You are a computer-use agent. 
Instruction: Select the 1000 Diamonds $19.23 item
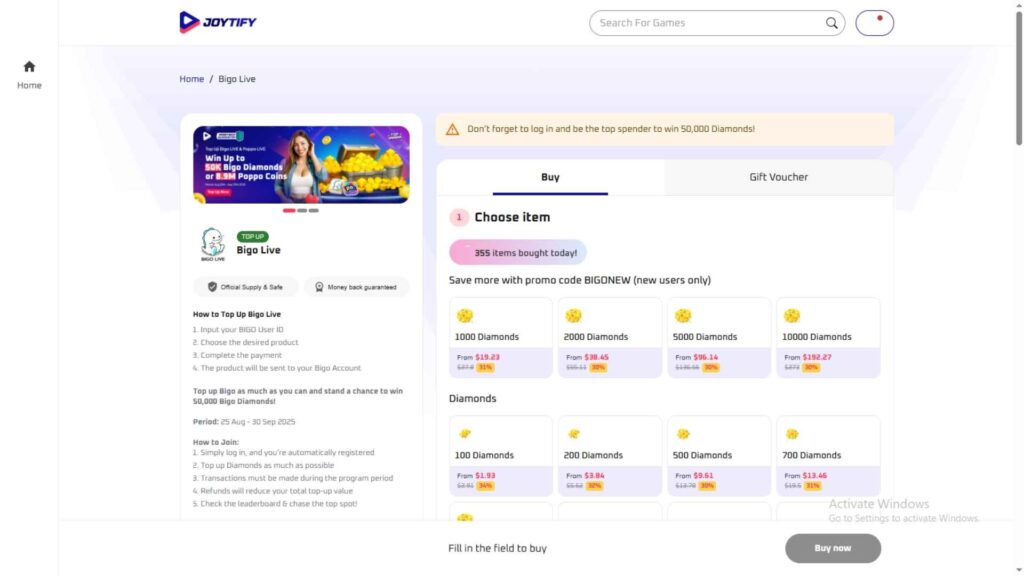point(501,338)
